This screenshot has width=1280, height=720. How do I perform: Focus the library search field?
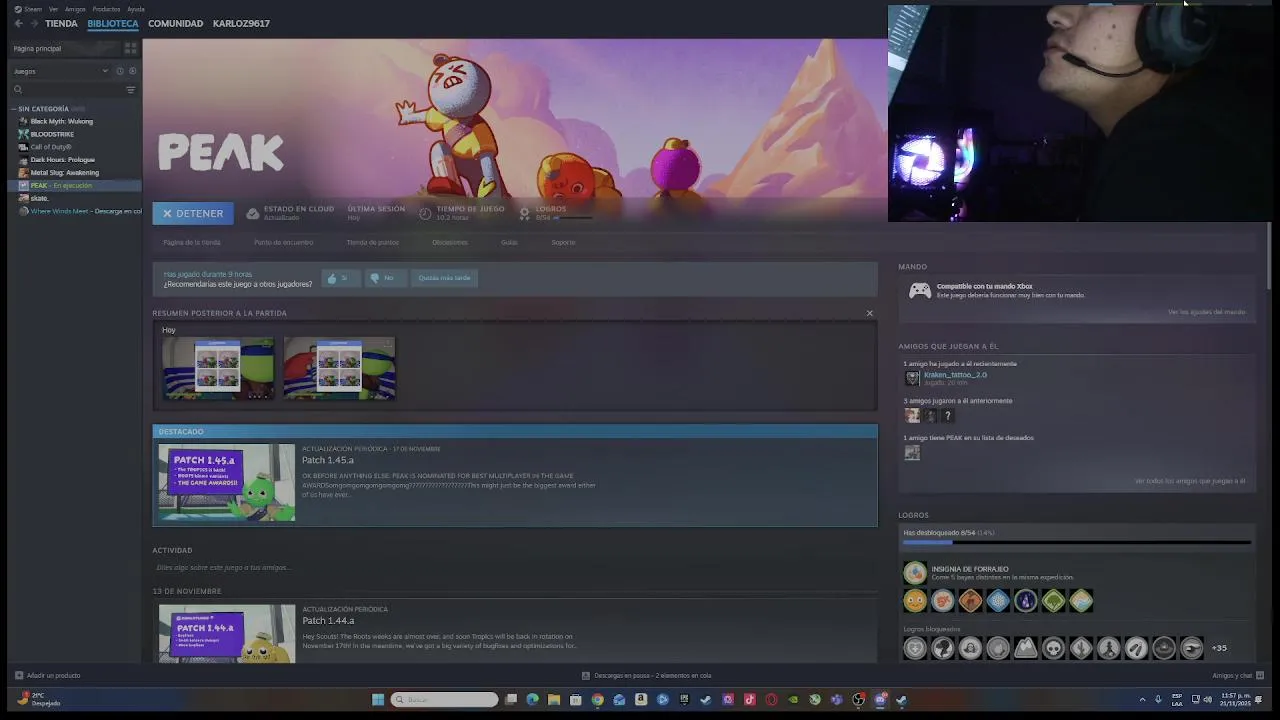pos(65,90)
